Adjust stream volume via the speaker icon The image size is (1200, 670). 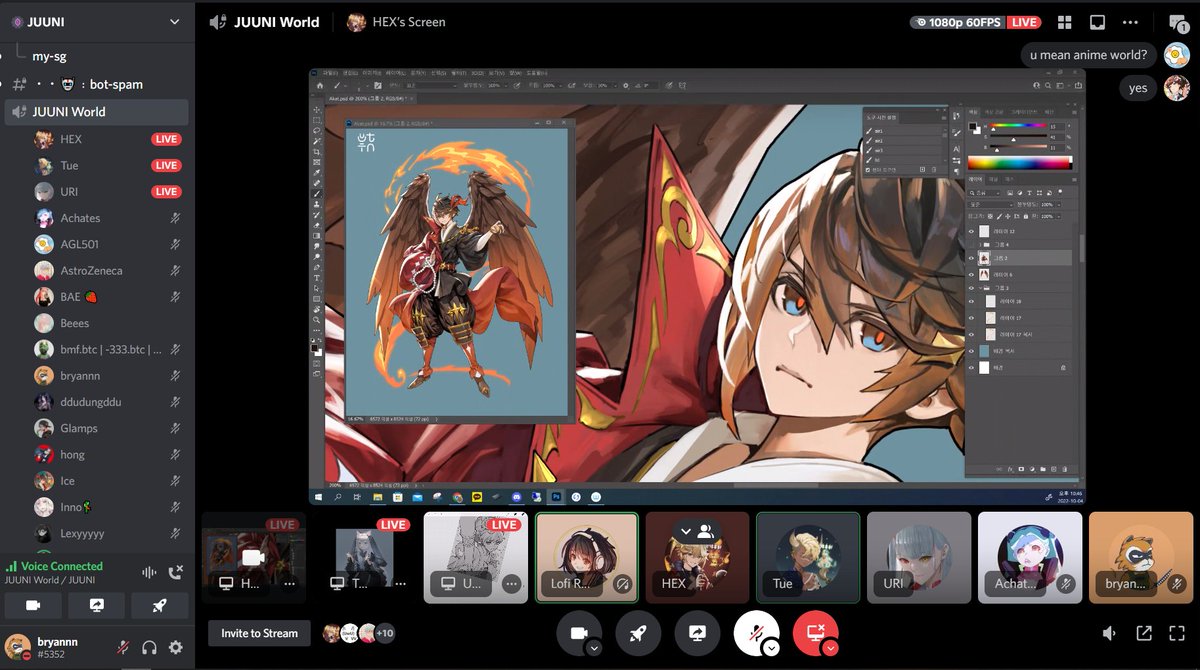click(x=1110, y=633)
